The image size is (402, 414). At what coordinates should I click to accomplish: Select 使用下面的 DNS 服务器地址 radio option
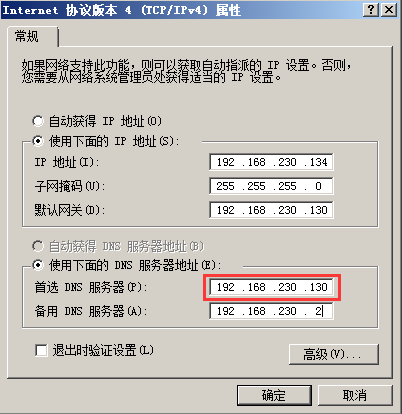coord(38,265)
